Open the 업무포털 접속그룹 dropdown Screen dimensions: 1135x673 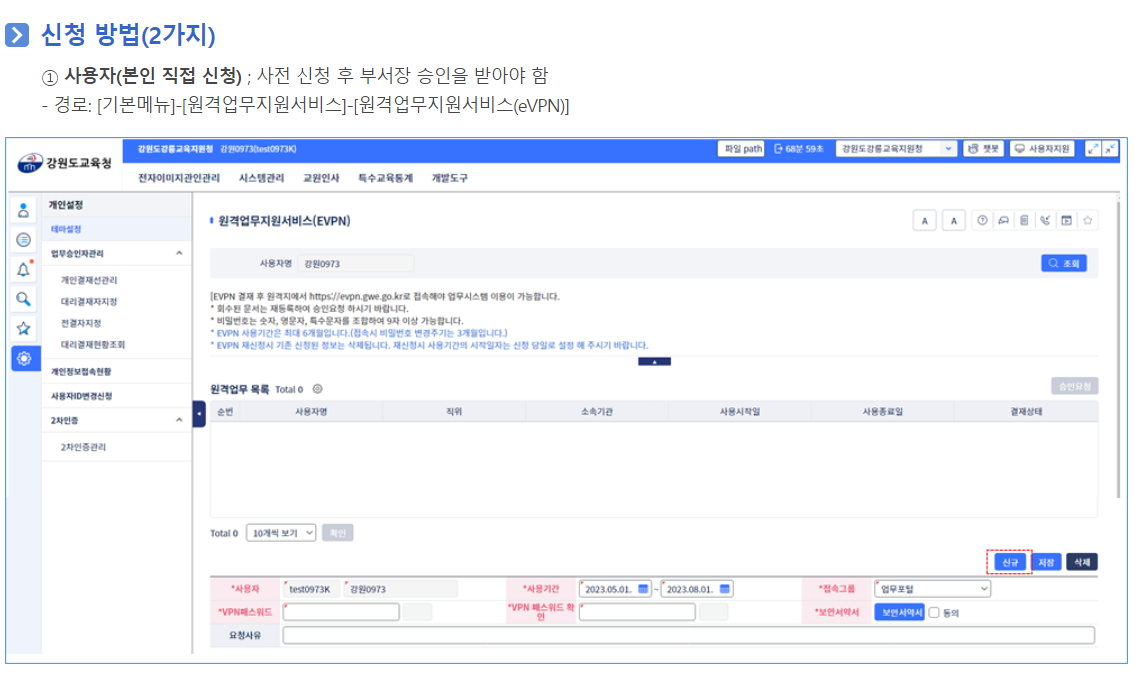click(932, 588)
